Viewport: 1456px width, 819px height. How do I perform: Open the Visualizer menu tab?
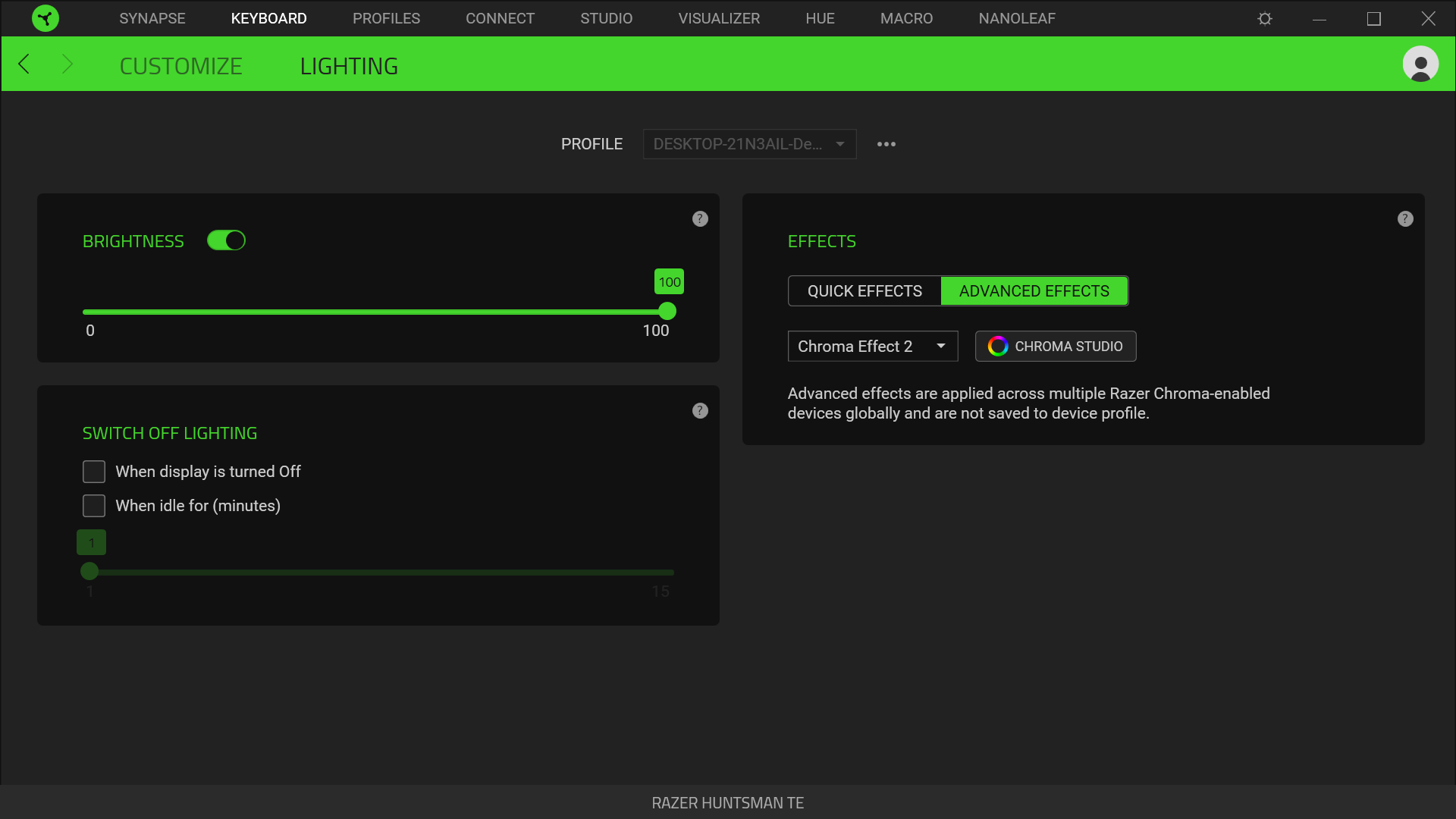coord(718,18)
